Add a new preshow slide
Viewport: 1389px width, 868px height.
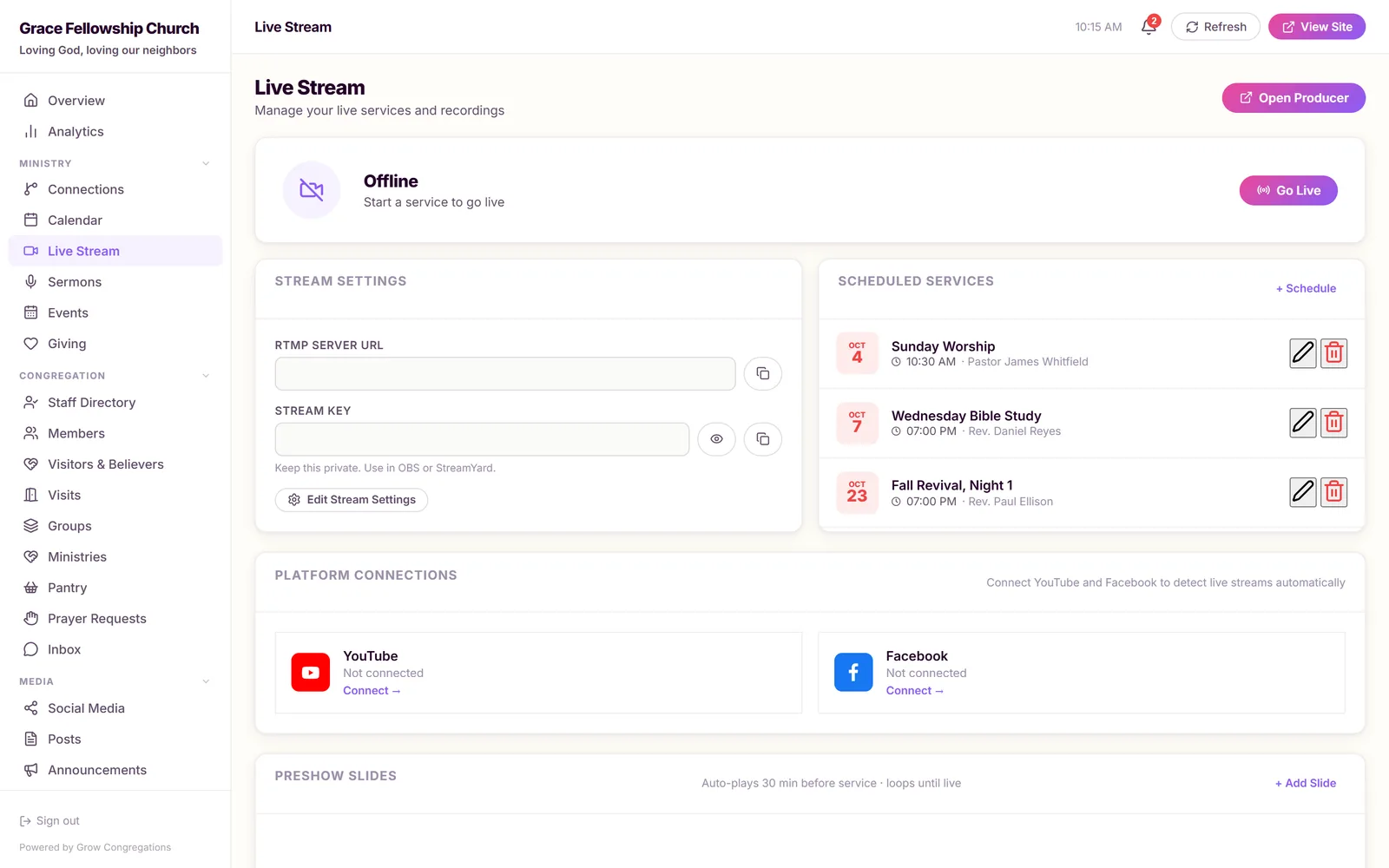1306,783
